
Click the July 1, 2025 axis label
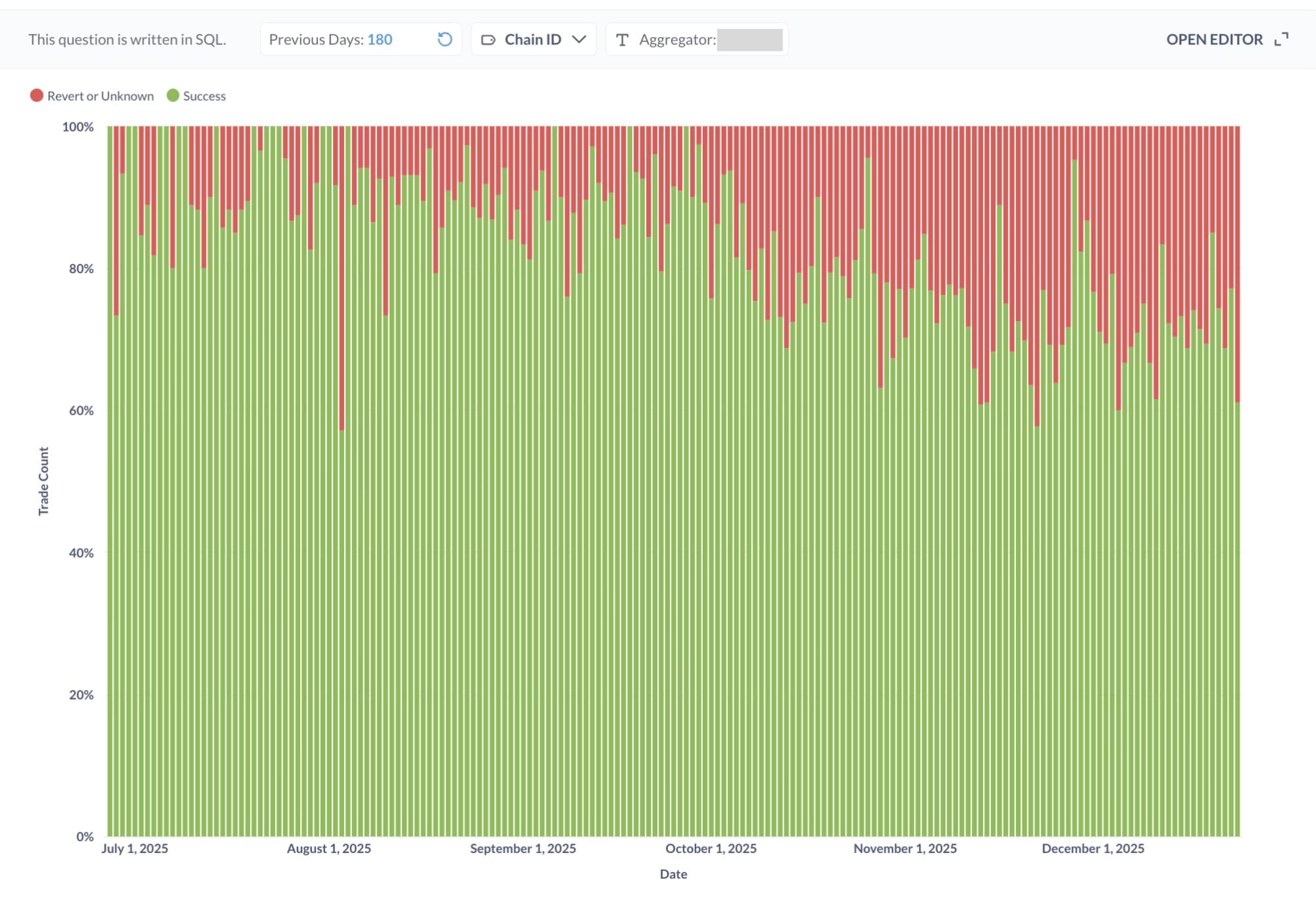tap(135, 848)
